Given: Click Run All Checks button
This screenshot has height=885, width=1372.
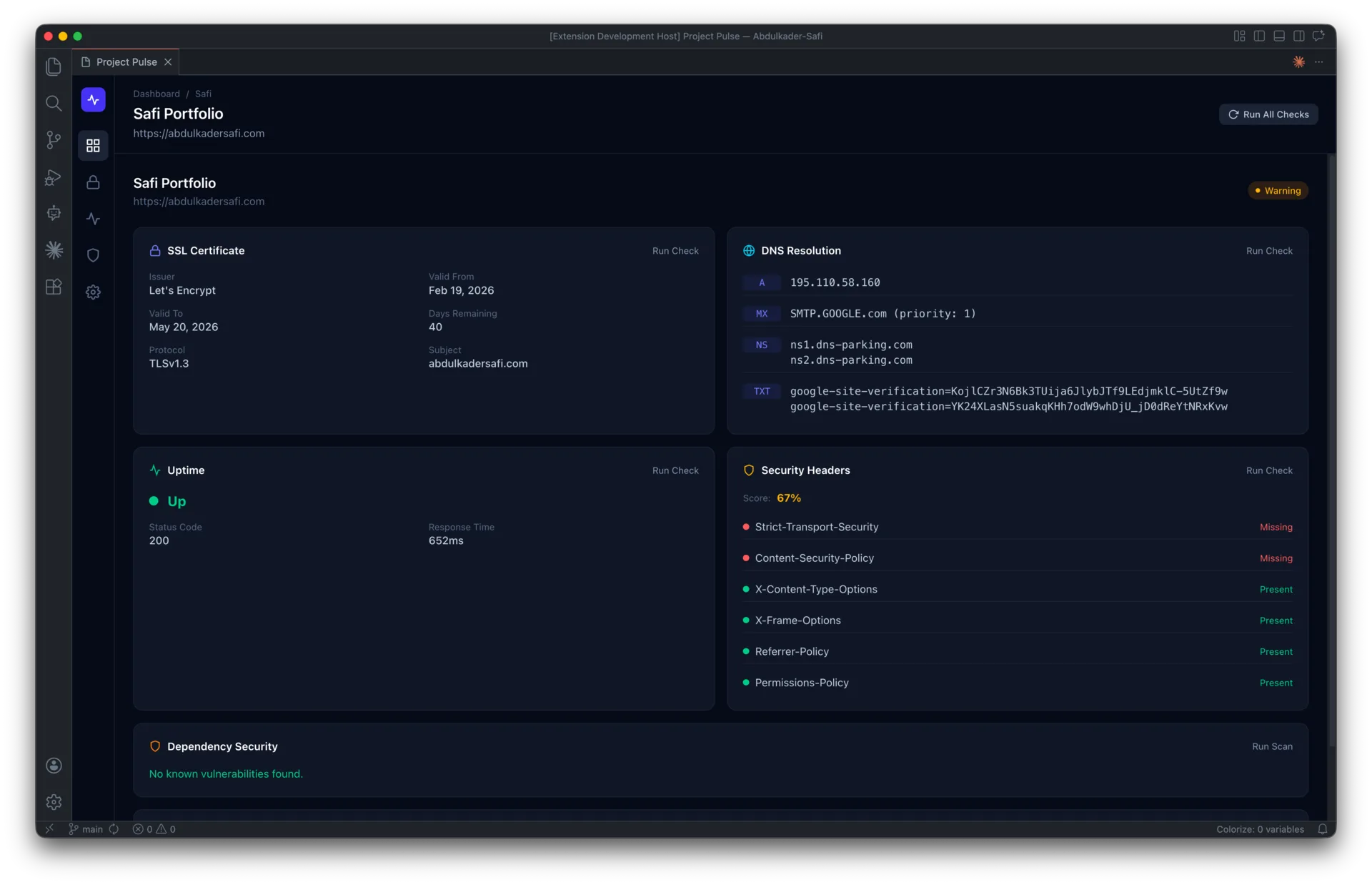Looking at the screenshot, I should tap(1268, 114).
